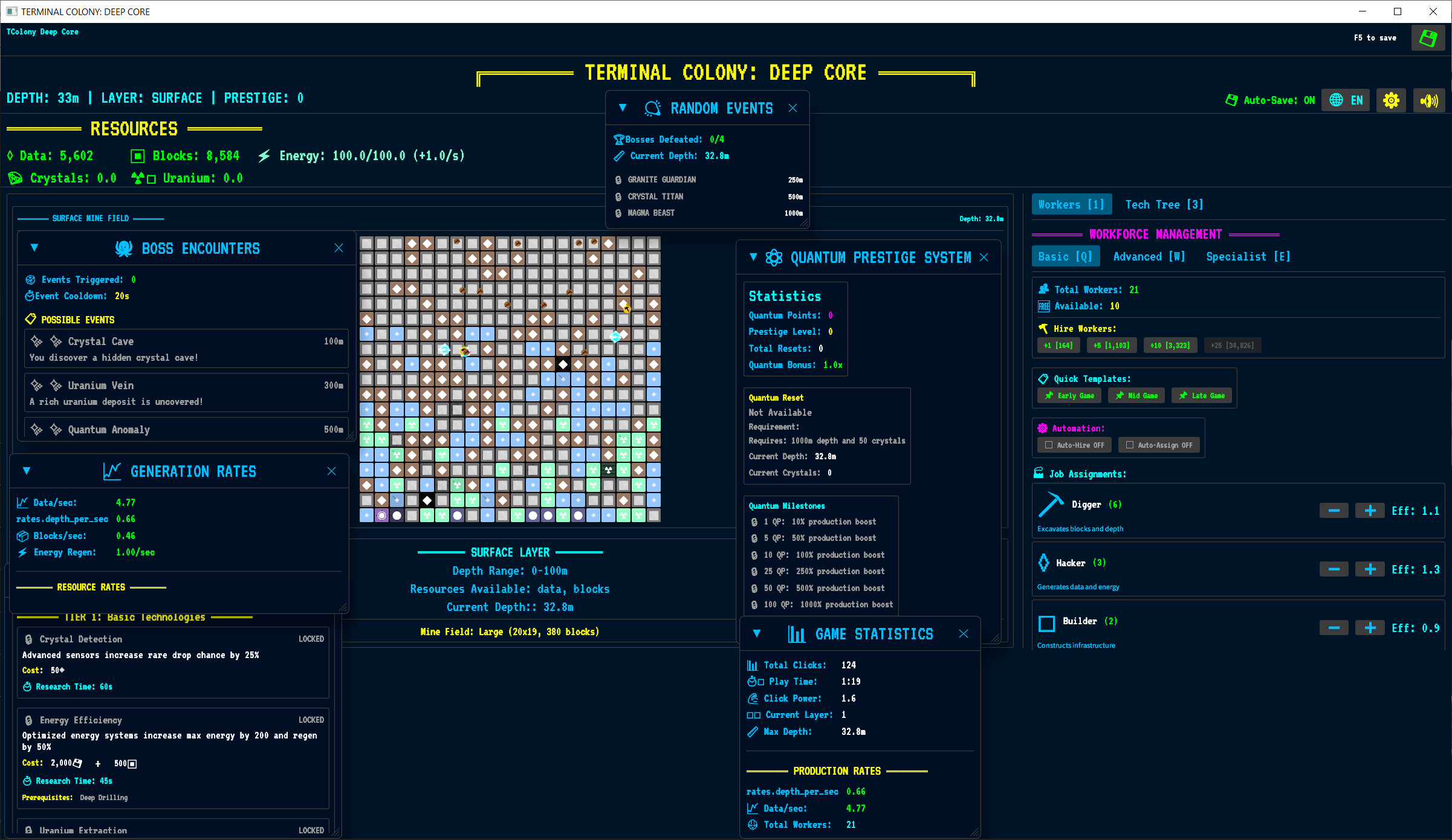Increase Hacker workers with the plus stepper
This screenshot has height=840, width=1452.
tap(1369, 569)
